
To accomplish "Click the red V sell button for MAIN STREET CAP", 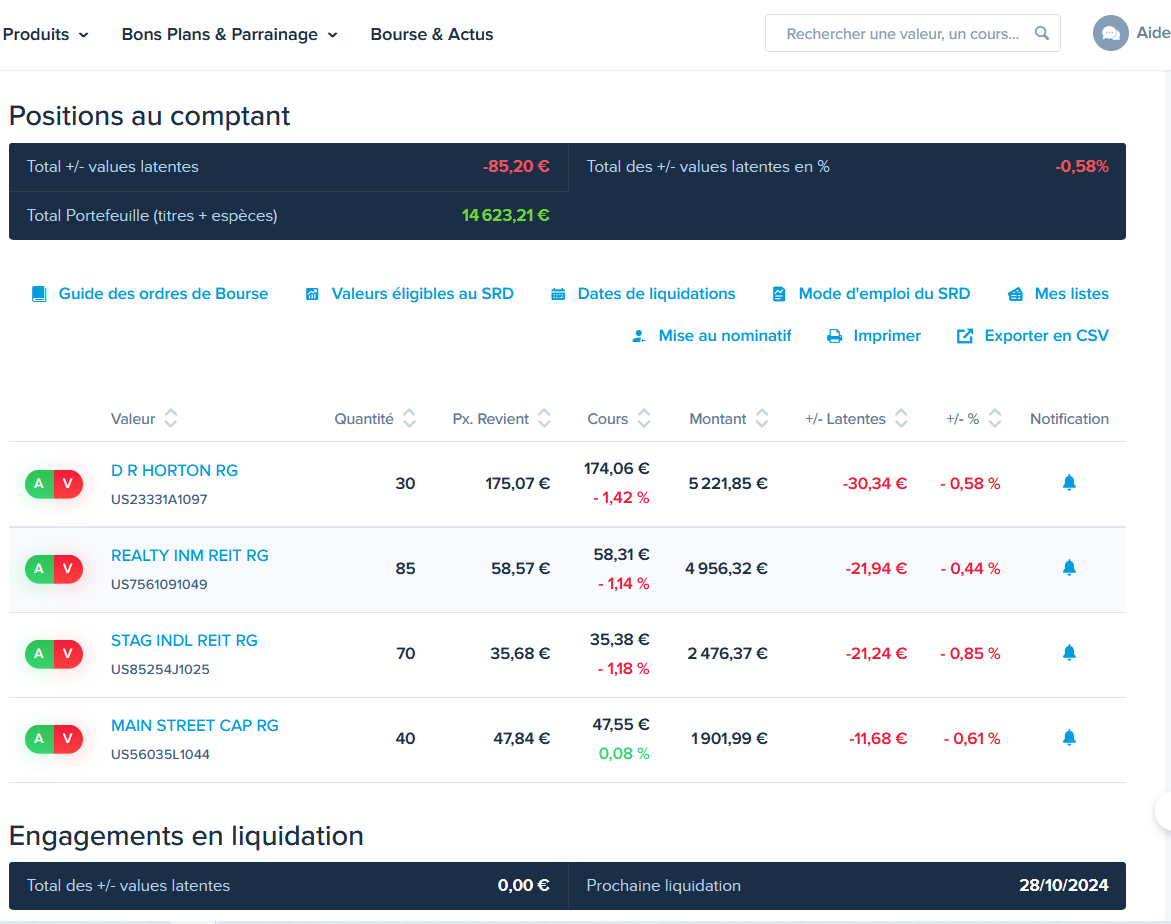I will (68, 739).
